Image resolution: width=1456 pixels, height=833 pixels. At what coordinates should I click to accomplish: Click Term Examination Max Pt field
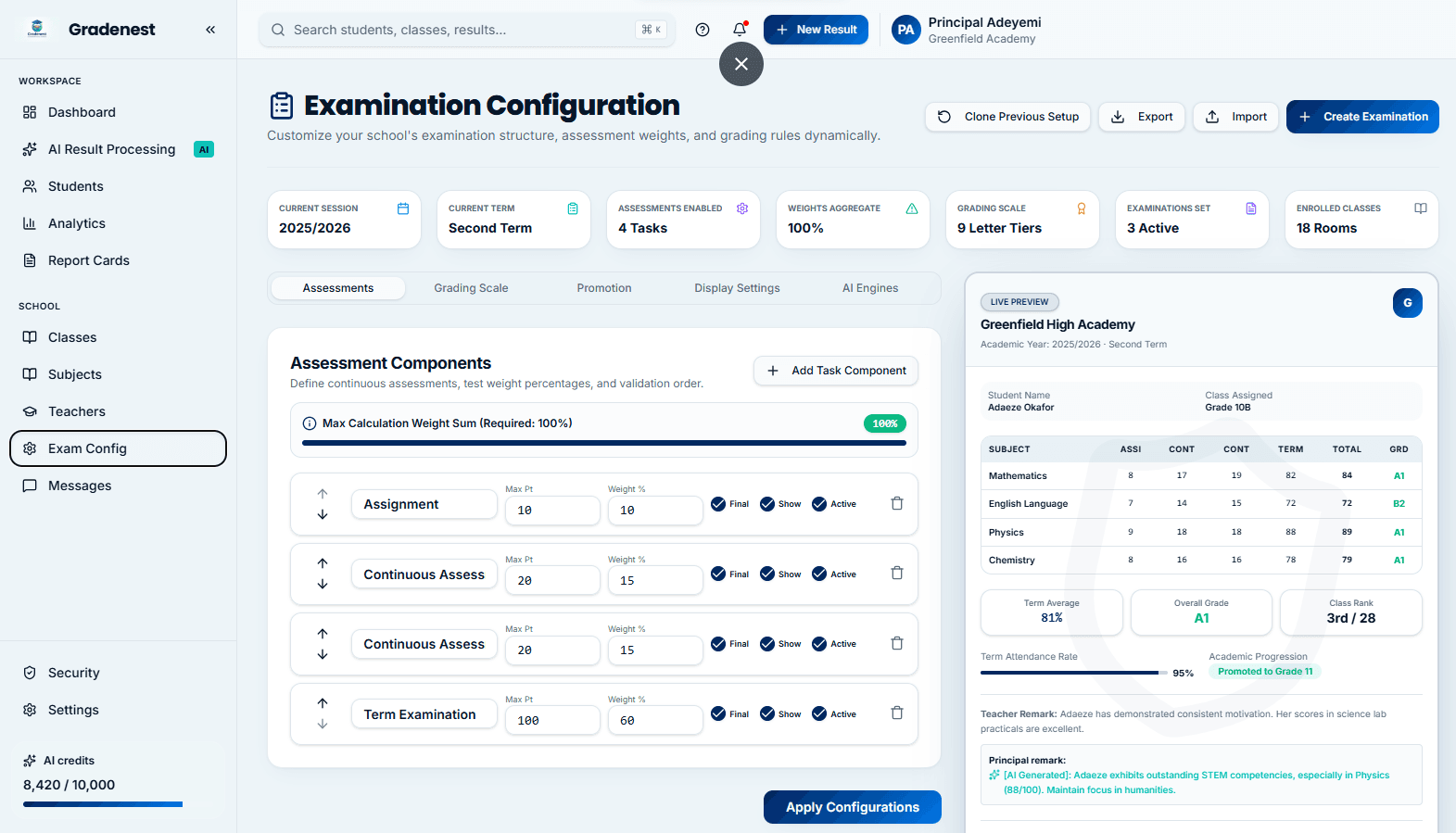click(552, 720)
